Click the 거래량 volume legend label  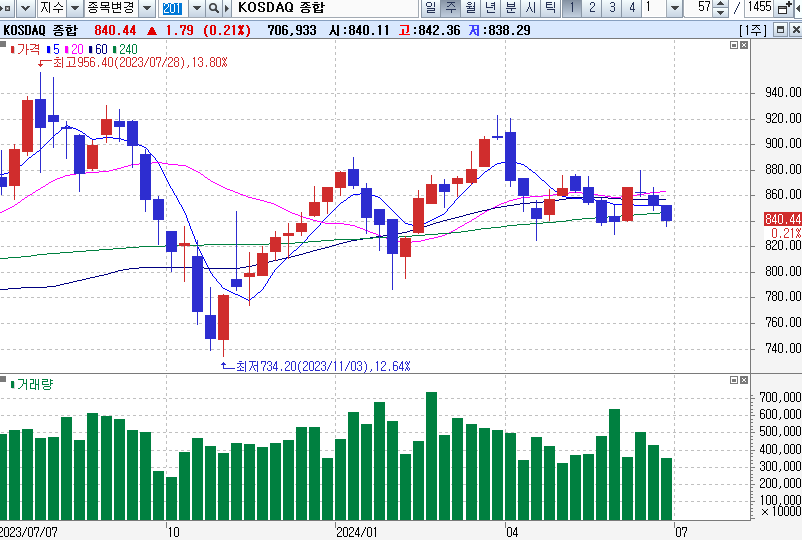pyautogui.click(x=32, y=385)
